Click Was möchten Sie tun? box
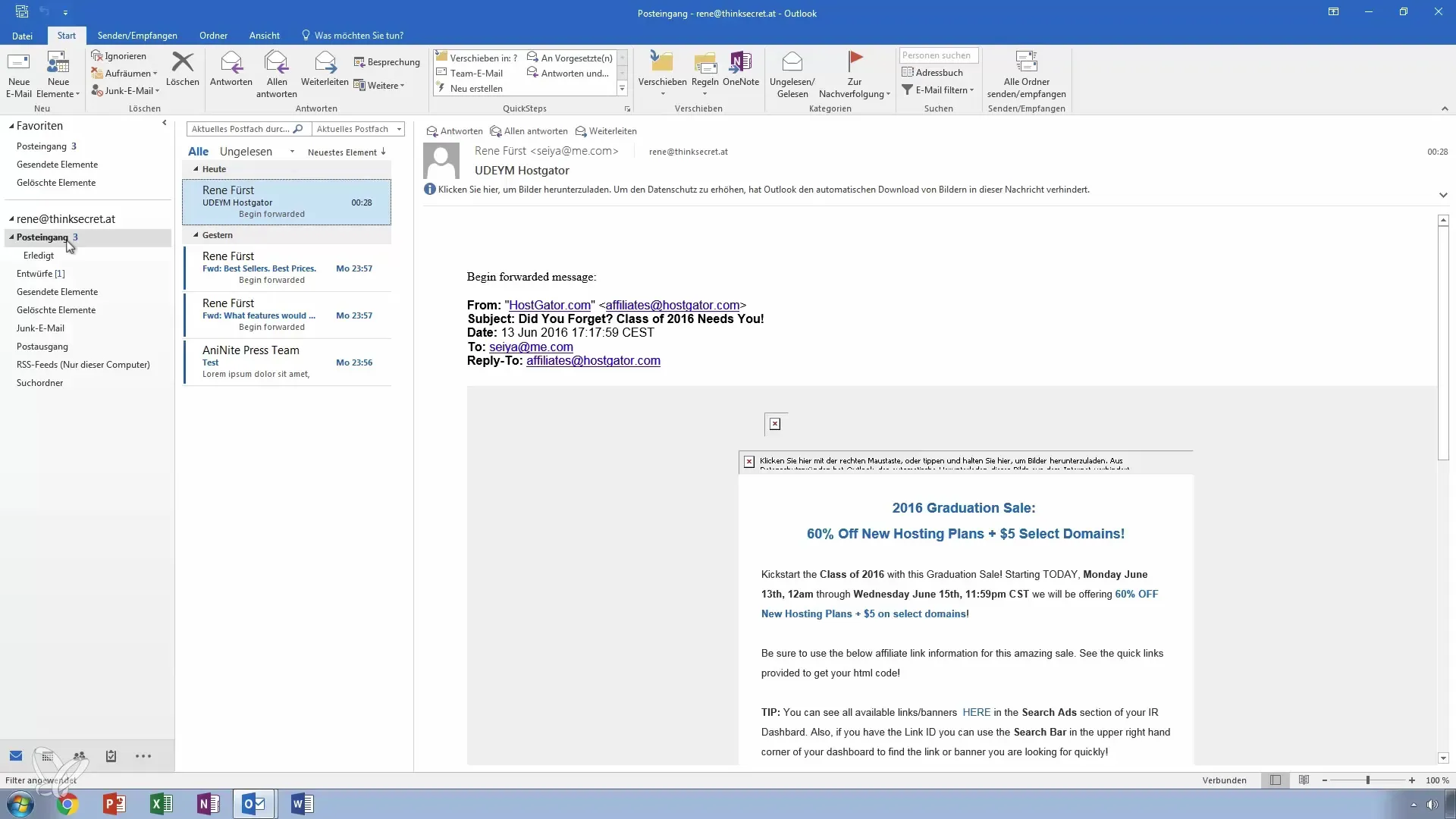Viewport: 1456px width, 819px height. click(x=353, y=36)
